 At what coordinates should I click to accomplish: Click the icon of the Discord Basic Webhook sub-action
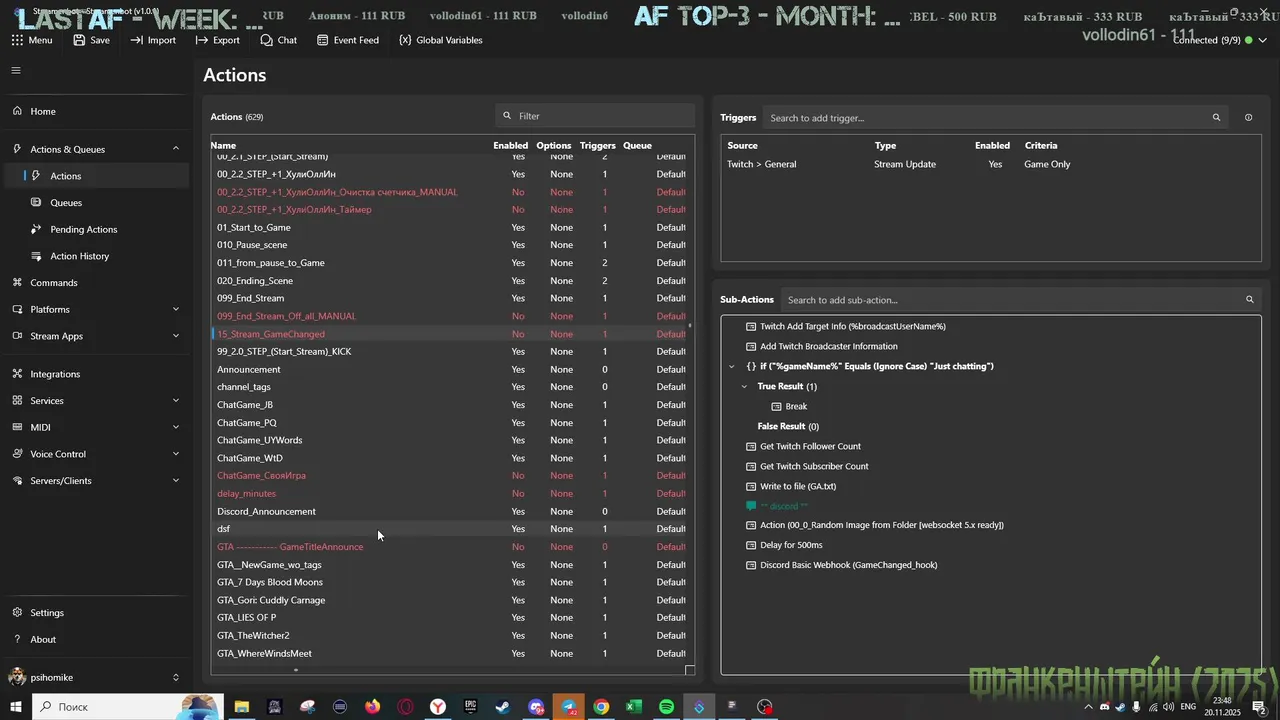pyautogui.click(x=752, y=565)
